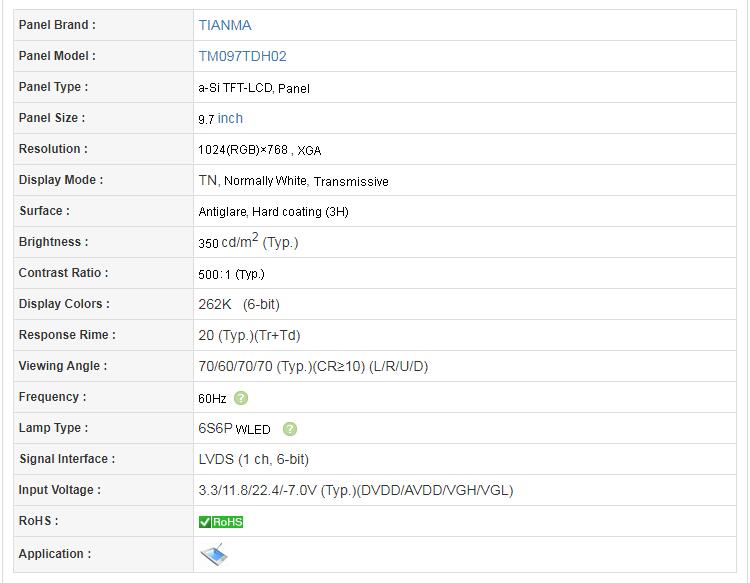This screenshot has width=750, height=583.
Task: Click the 'inch' link in Panel Size
Action: point(230,118)
